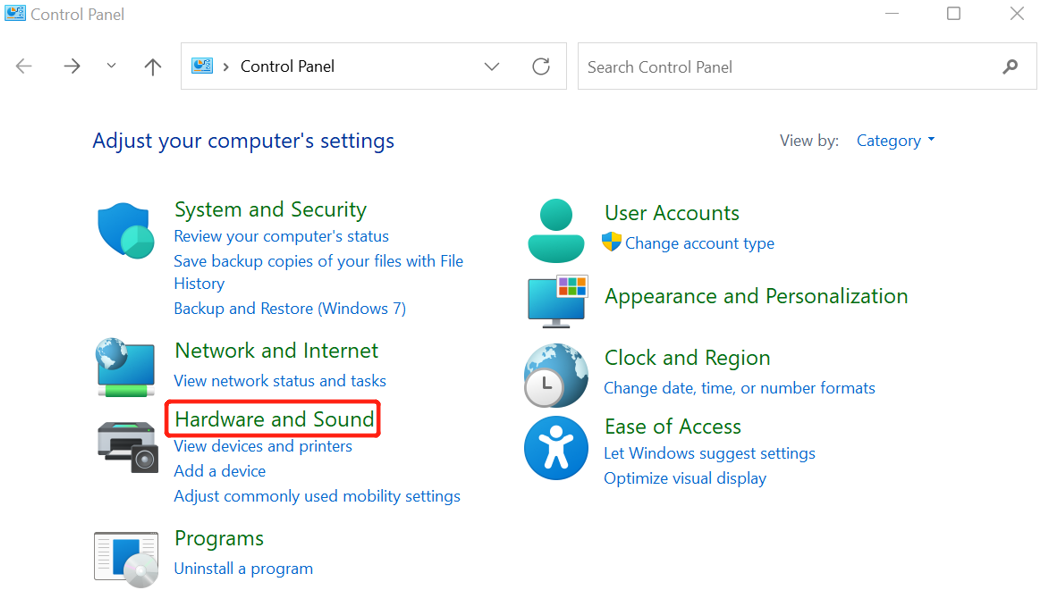Refresh the Control Panel view
Viewport: 1042px width, 593px height.
click(541, 66)
